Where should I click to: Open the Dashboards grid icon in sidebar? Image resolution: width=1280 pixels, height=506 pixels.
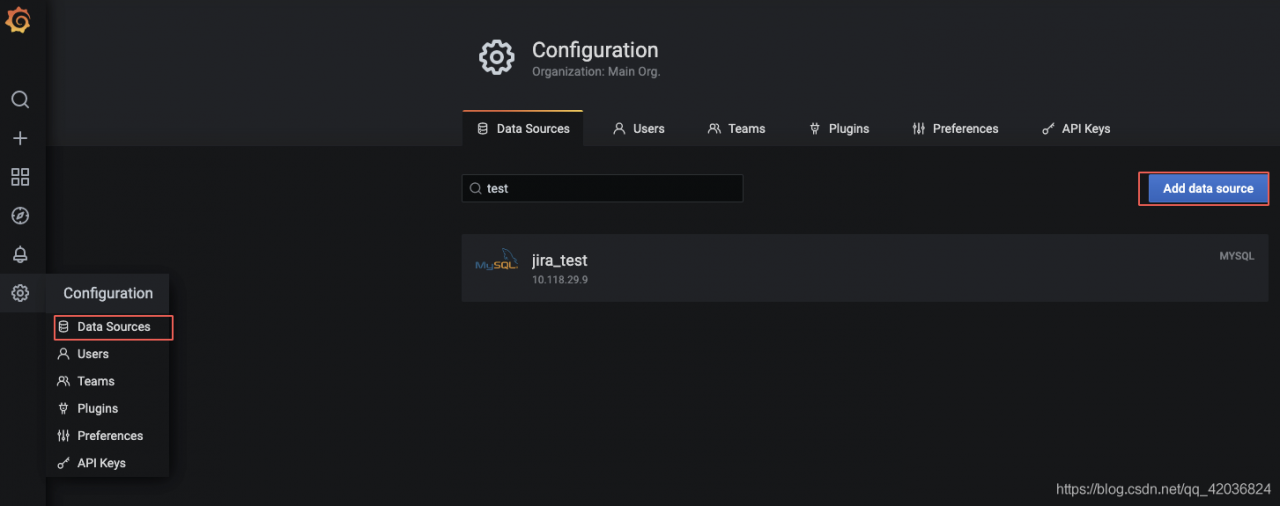pyautogui.click(x=20, y=177)
